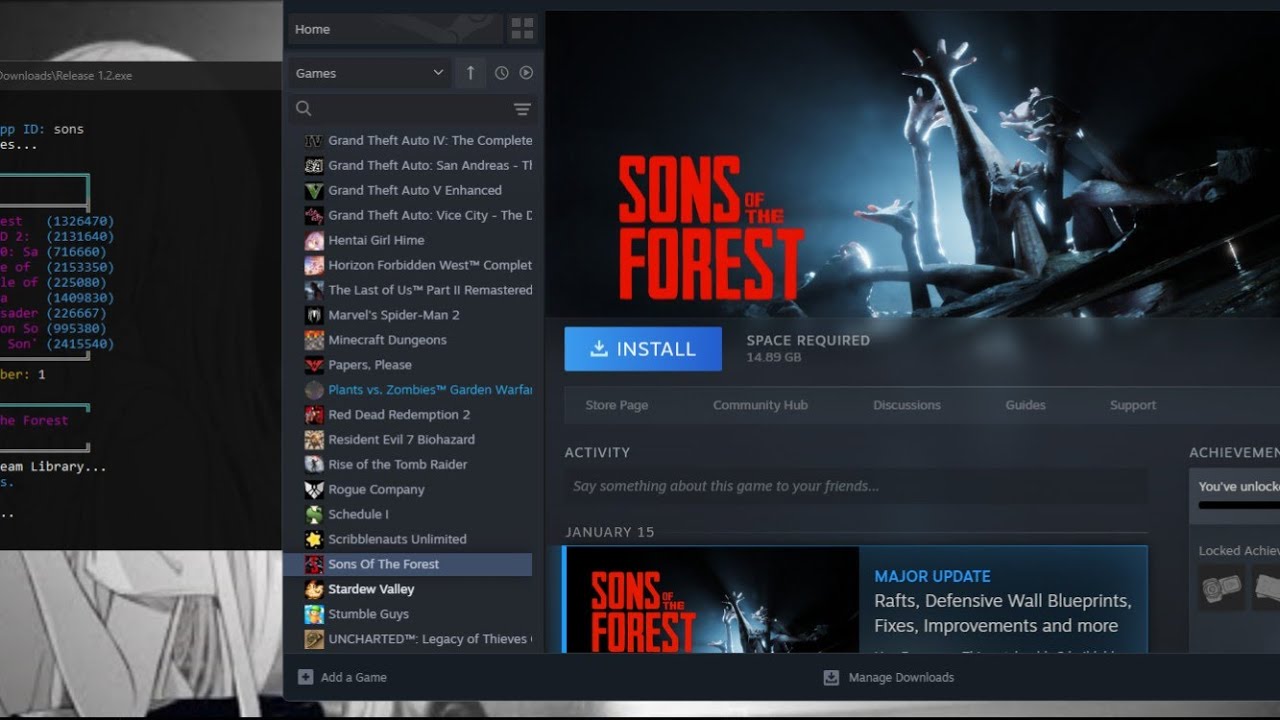The height and width of the screenshot is (720, 1280).
Task: Click Hentai Girl Hime game icon
Action: 314,241
